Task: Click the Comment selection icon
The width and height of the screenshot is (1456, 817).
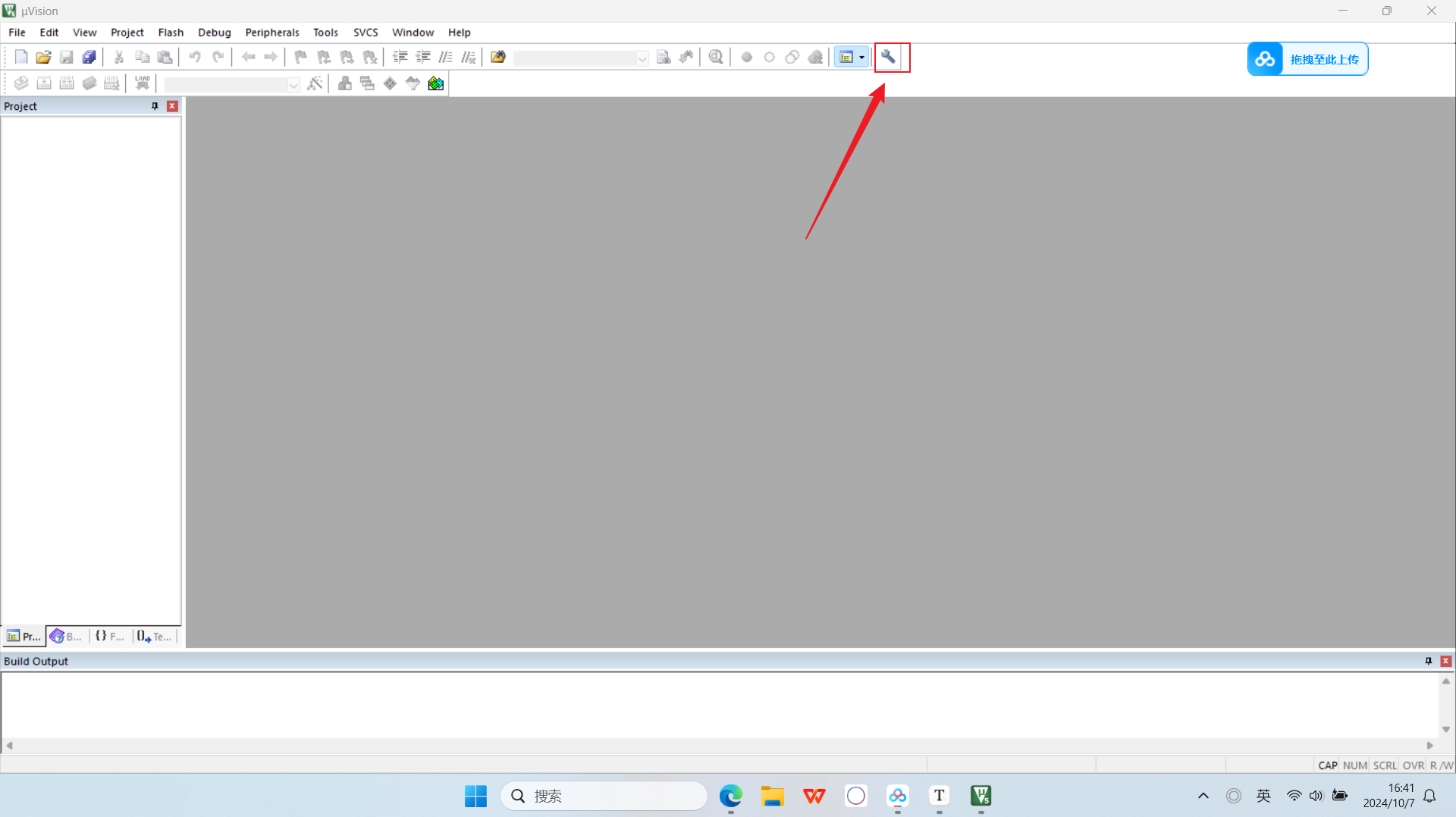Action: pyautogui.click(x=446, y=58)
